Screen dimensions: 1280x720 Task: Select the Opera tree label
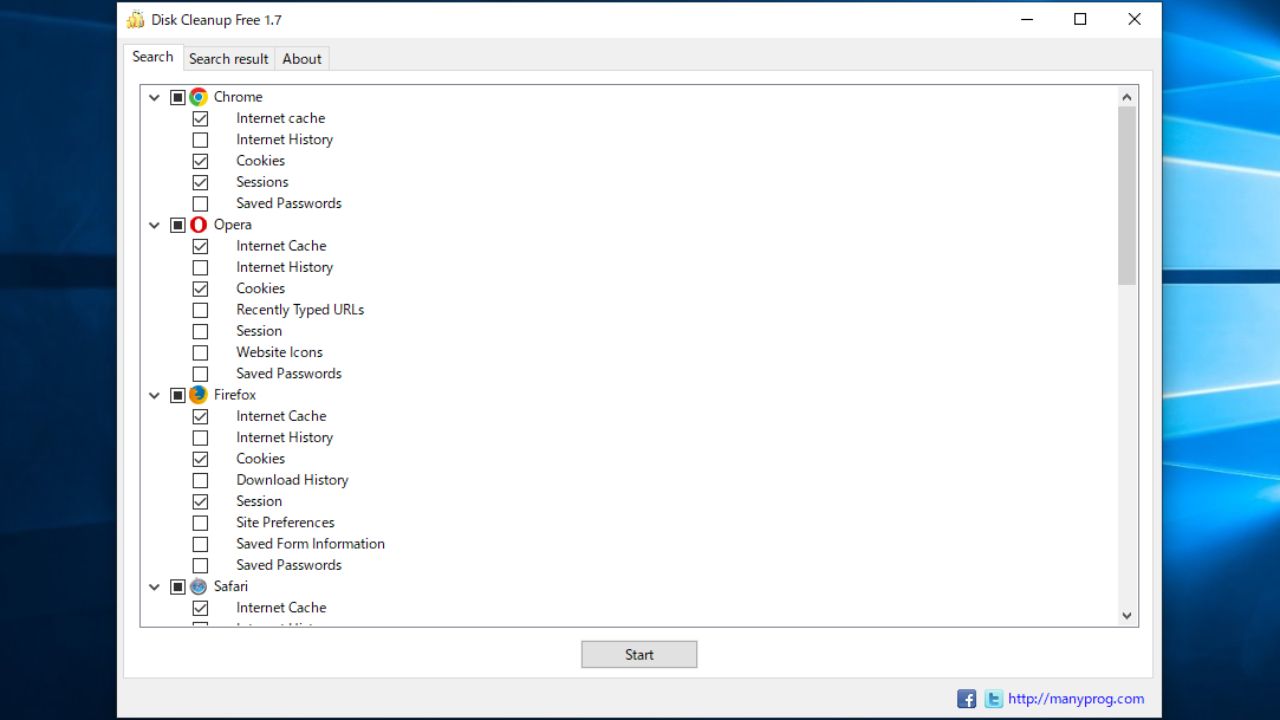coord(233,225)
